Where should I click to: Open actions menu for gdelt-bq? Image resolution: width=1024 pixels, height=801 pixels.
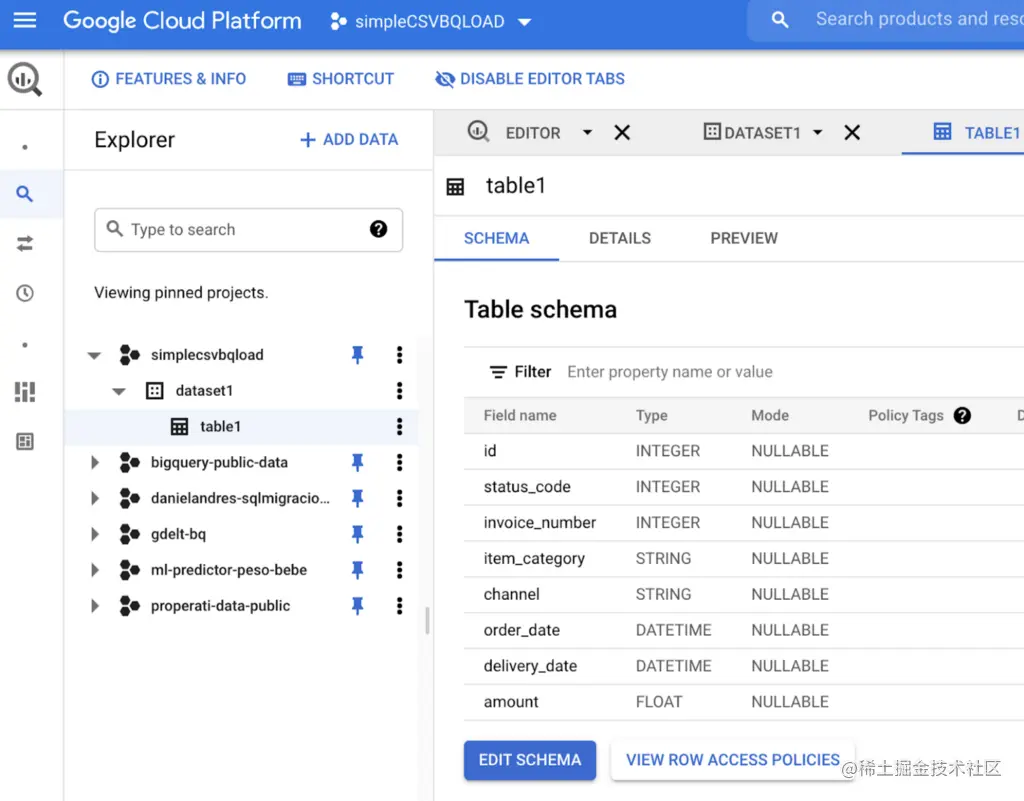399,534
